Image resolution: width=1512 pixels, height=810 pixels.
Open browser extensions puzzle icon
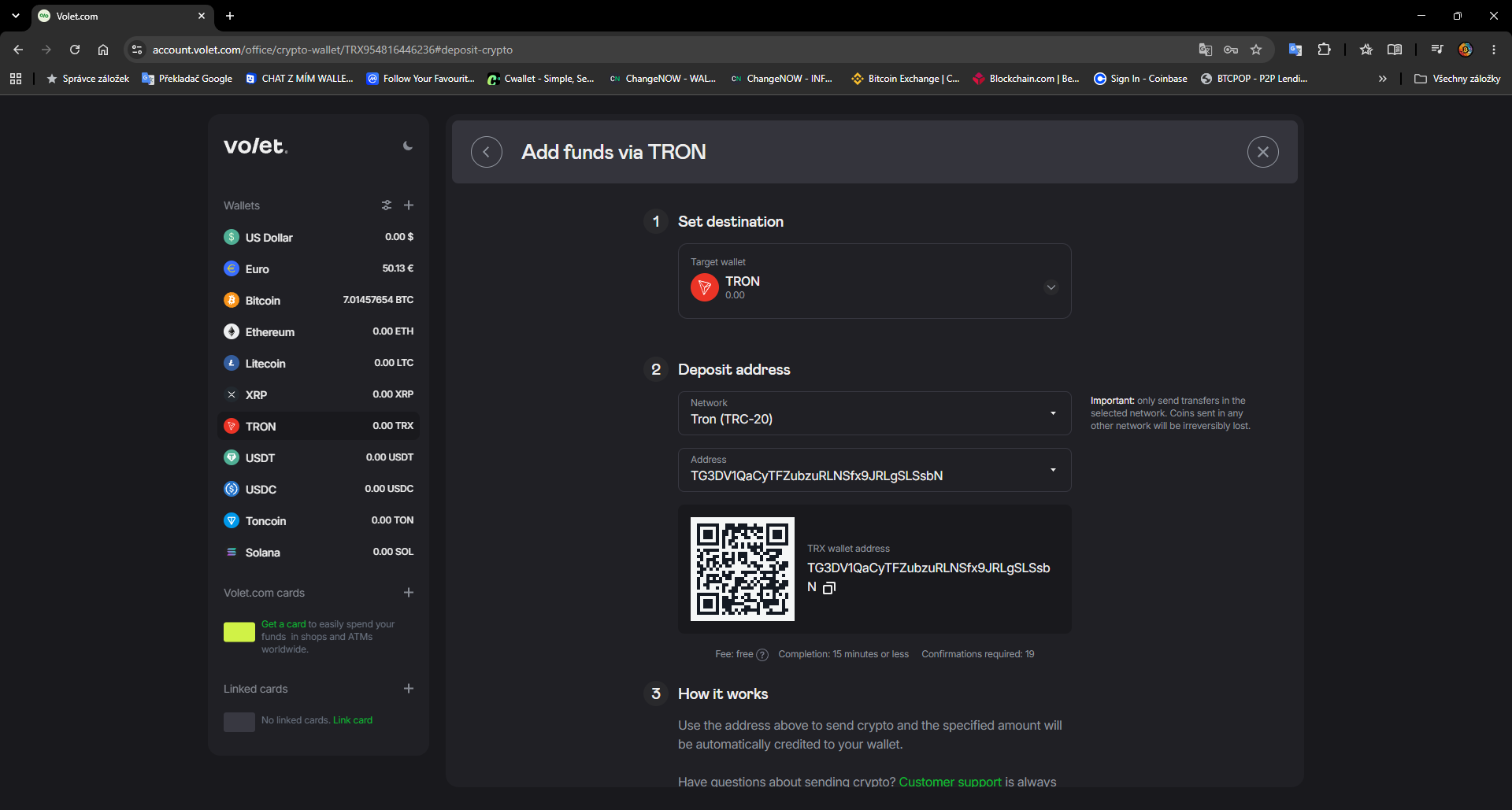point(1325,50)
